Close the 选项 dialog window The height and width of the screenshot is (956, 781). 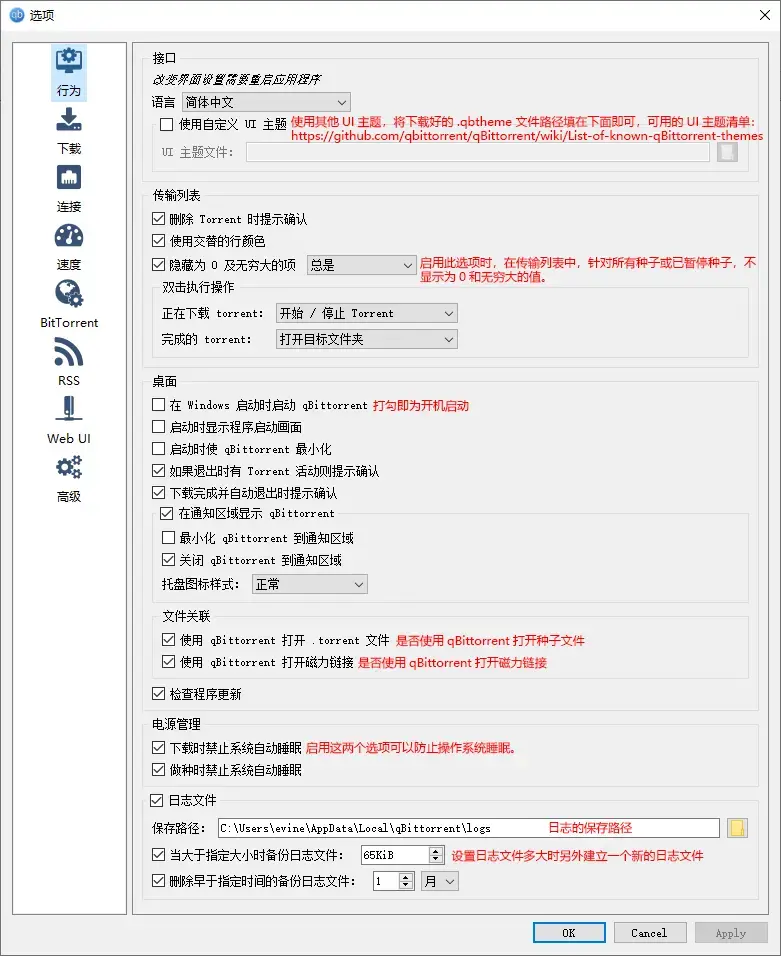click(765, 15)
